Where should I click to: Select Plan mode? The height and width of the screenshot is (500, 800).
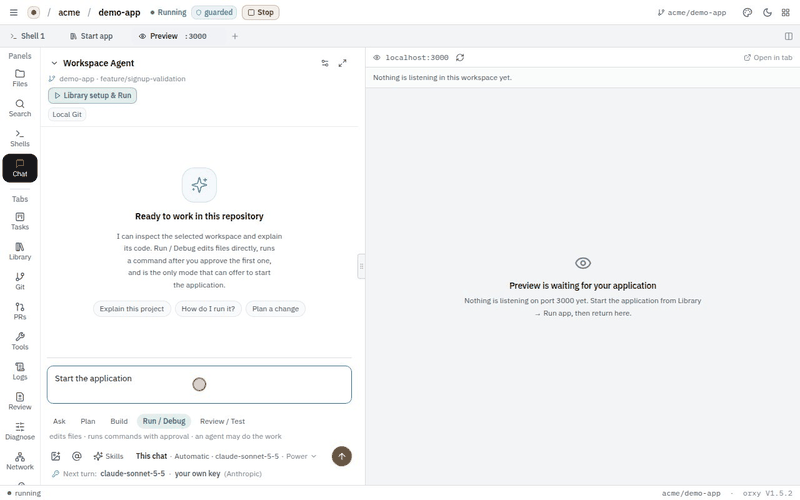(88, 421)
